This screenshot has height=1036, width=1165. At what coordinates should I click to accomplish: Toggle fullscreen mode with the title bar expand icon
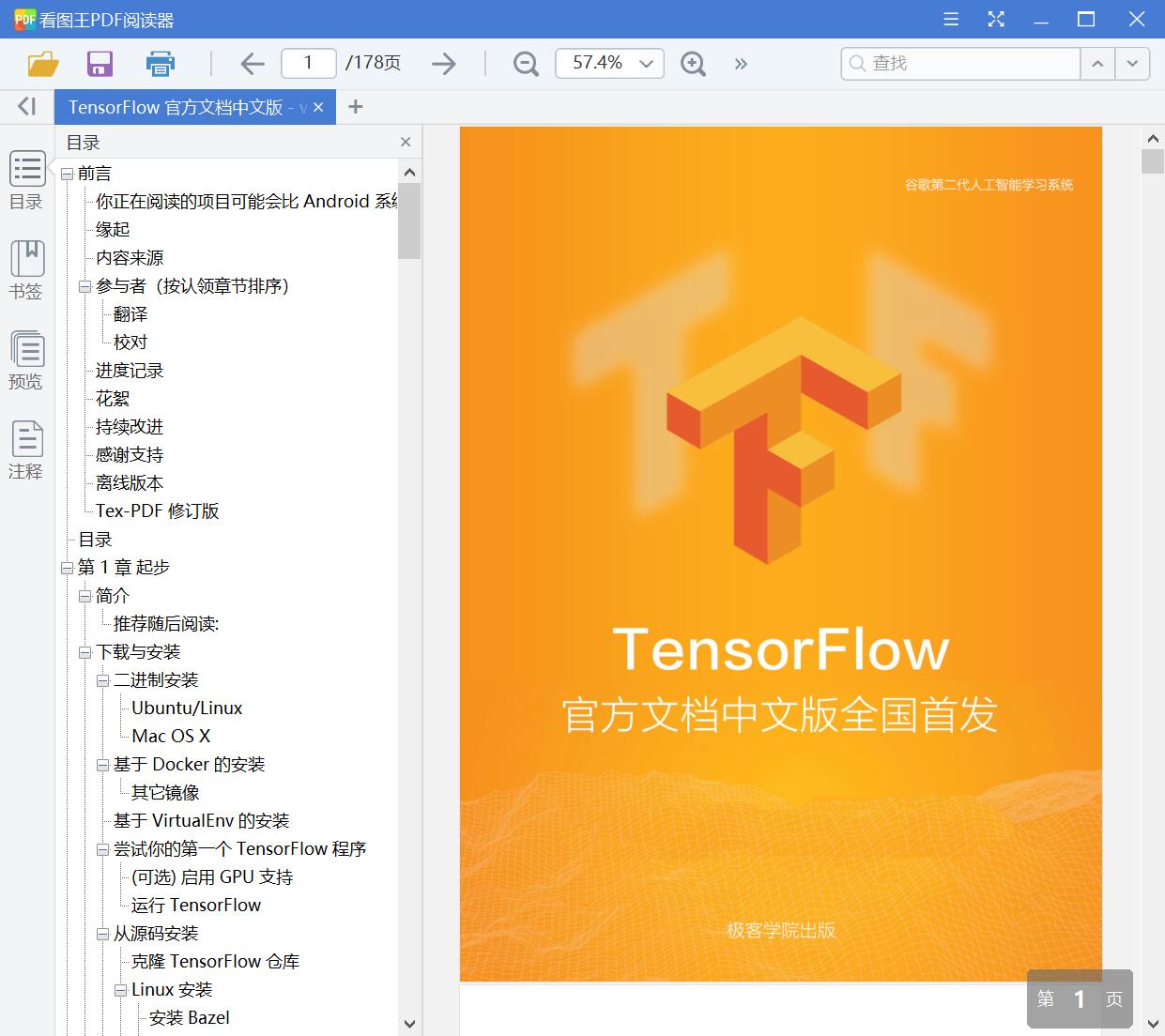coord(996,19)
